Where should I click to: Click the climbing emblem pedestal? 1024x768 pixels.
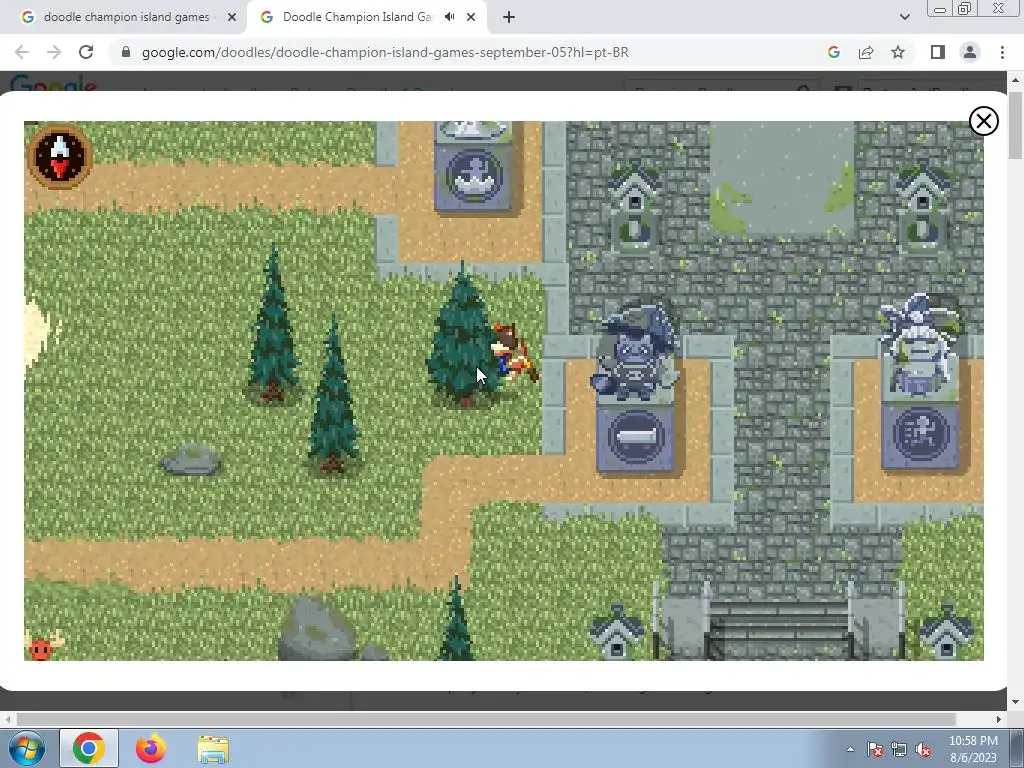tap(920, 435)
